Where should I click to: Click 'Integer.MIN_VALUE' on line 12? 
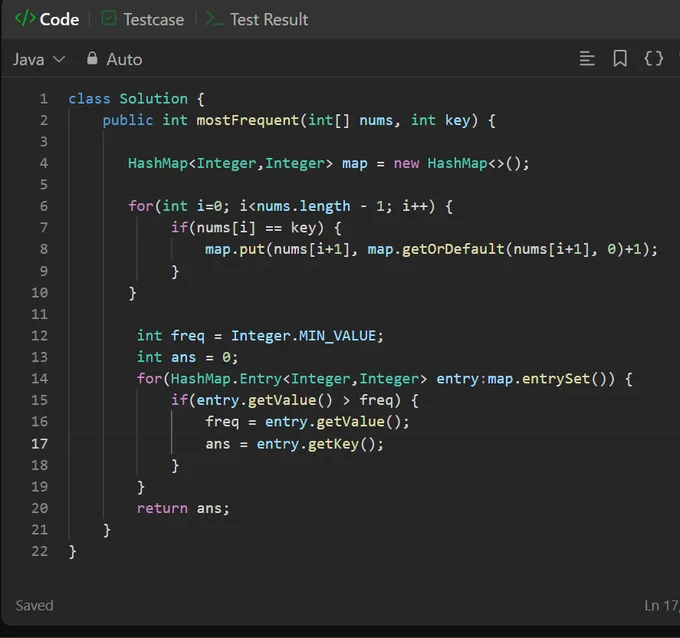(x=303, y=336)
